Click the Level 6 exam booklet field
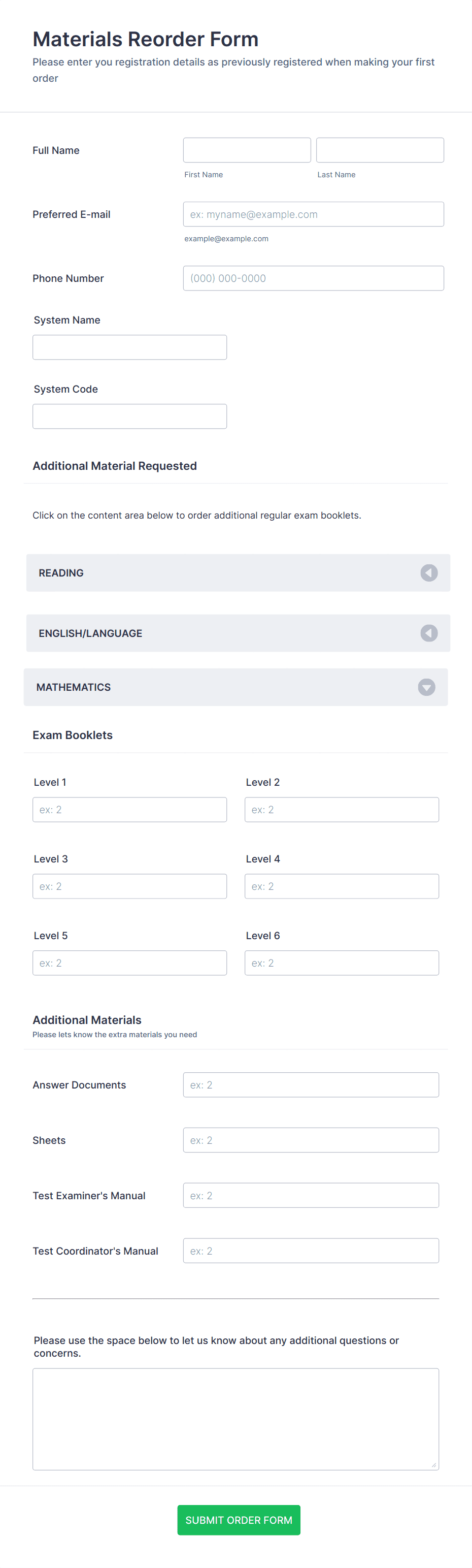Screen dimensions: 472x1568 click(341, 963)
